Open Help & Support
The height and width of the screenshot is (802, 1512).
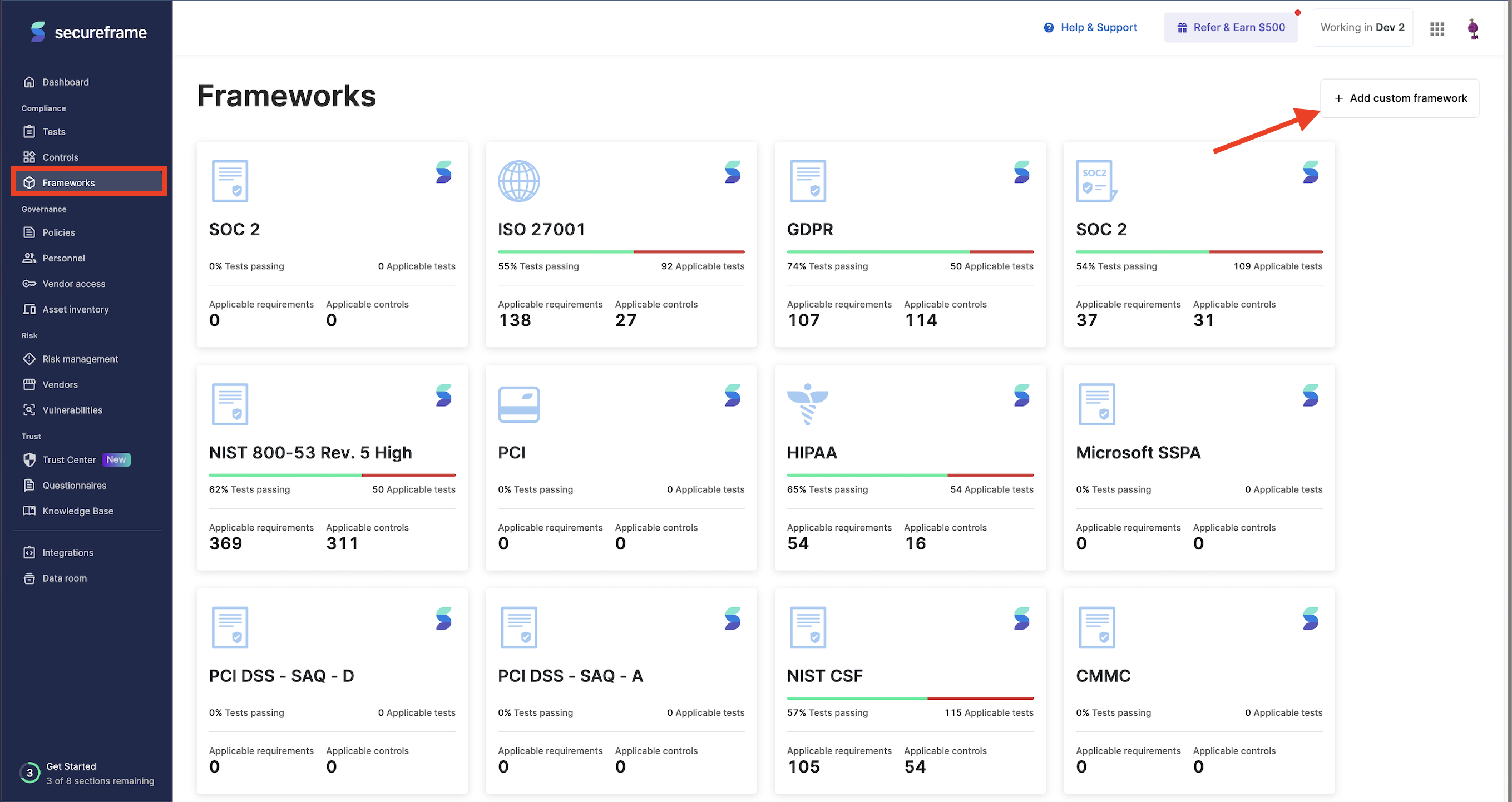point(1090,28)
